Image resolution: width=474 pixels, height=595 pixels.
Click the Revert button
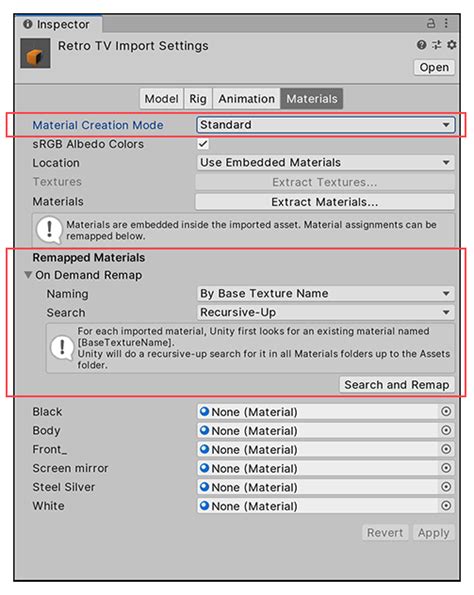click(x=385, y=533)
